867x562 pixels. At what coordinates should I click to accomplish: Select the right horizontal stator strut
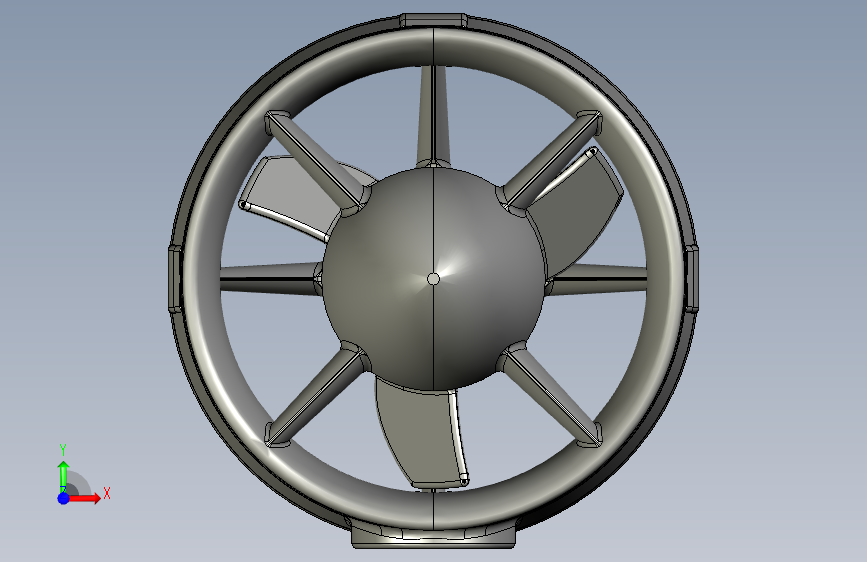[597, 279]
